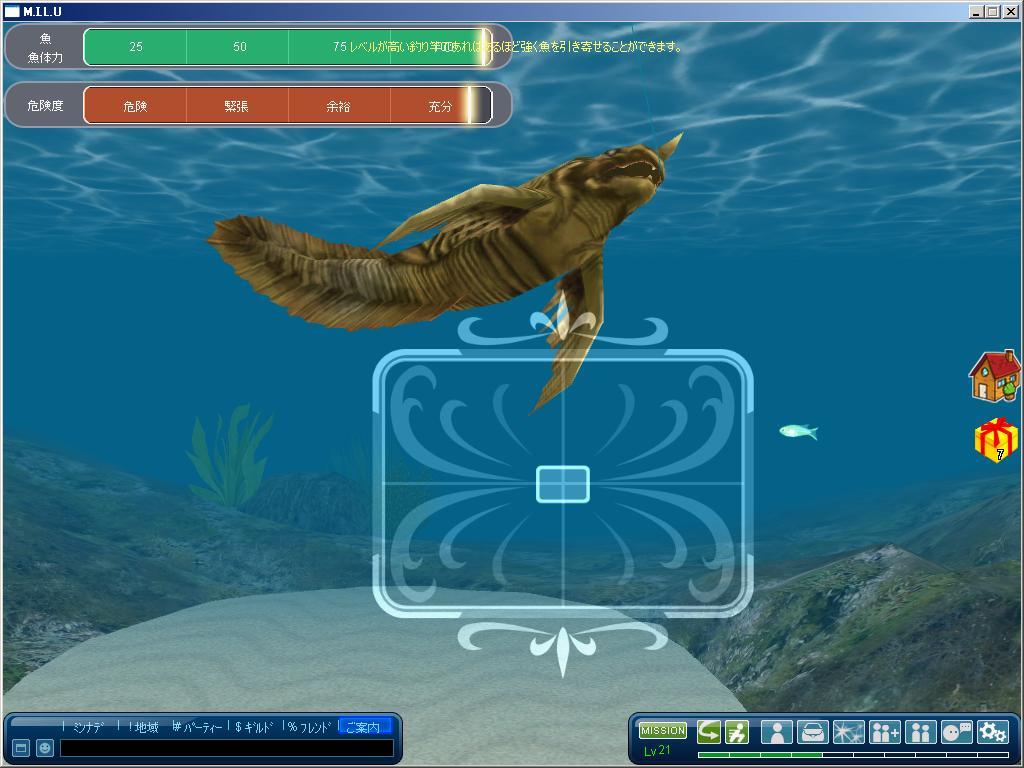Screen dimensions: 1024x768
Task: Open the MISSION panel
Action: pos(662,731)
